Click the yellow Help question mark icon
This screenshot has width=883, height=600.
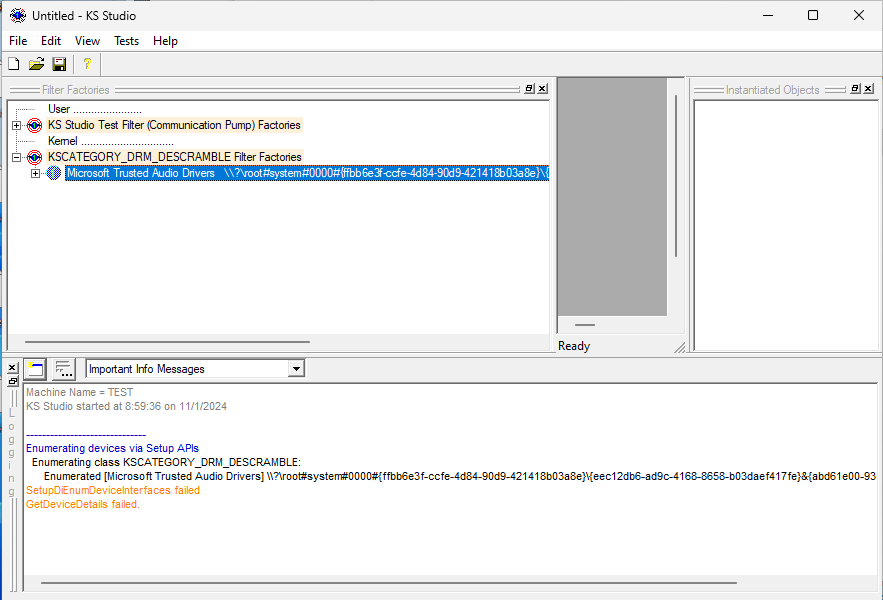(x=87, y=64)
